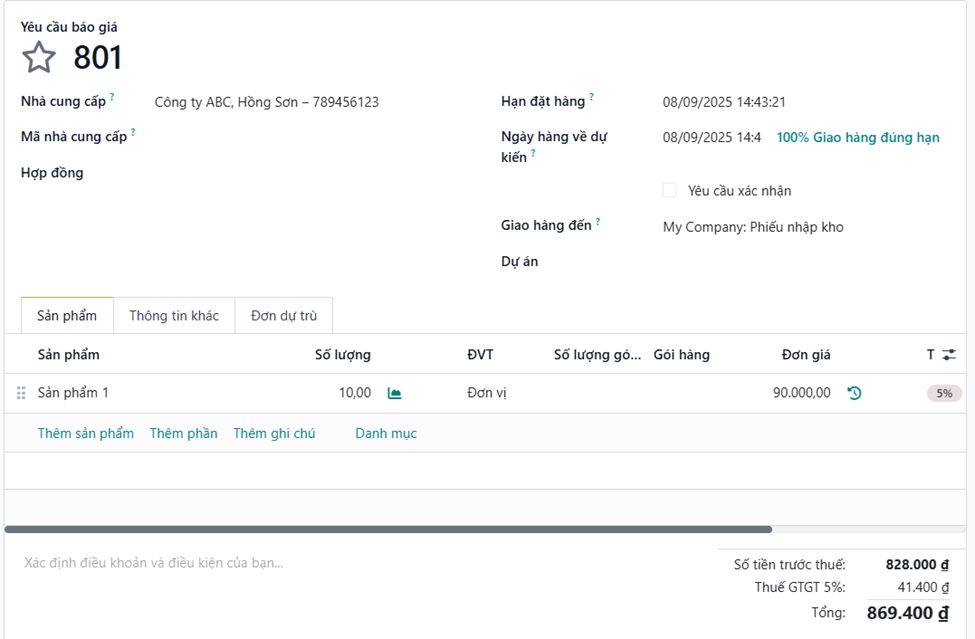The image size is (975, 639).
Task: Enable the Yêu cầu xác nhận checkbox
Action: [669, 190]
